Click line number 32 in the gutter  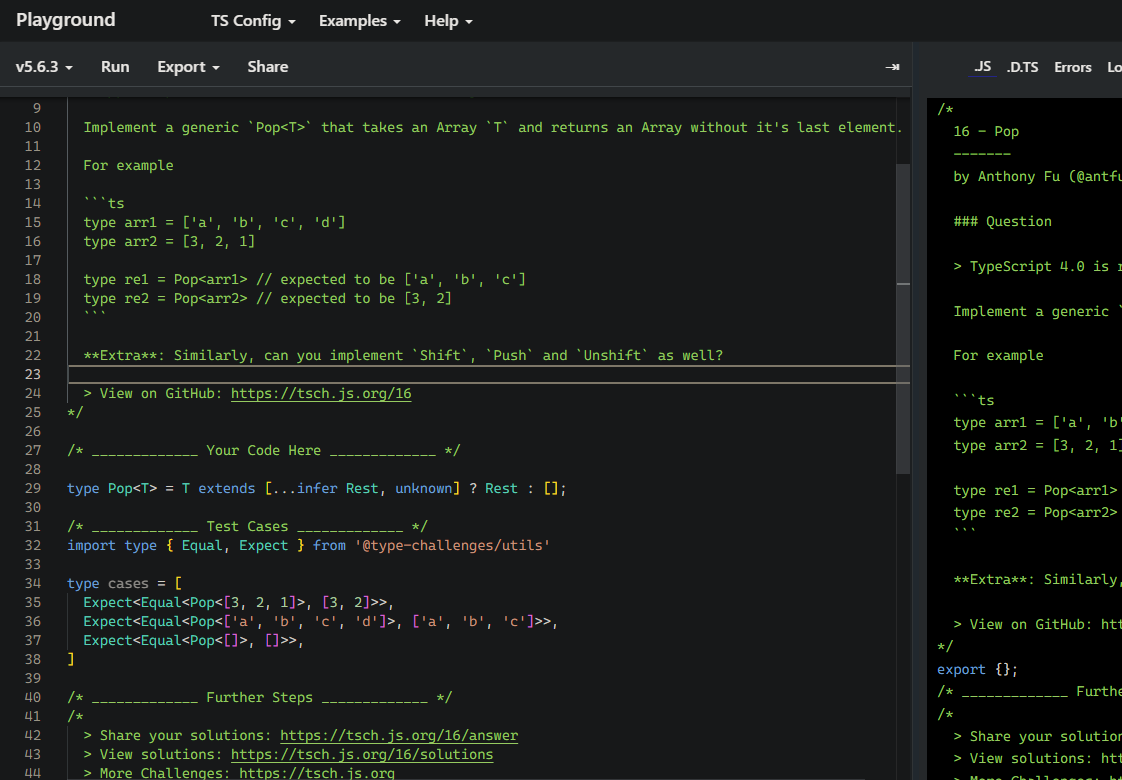click(32, 546)
